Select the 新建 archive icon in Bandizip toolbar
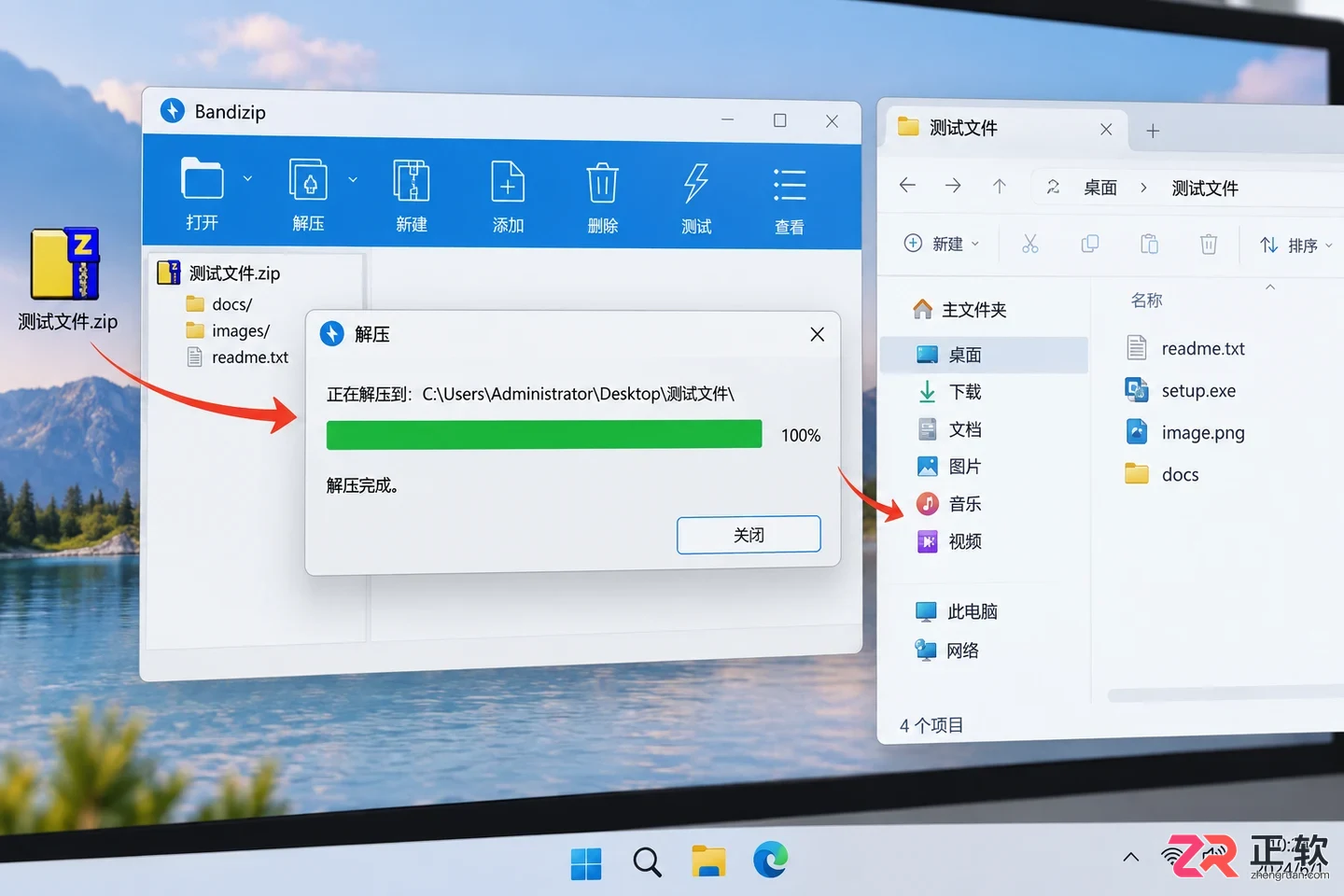1344x896 pixels. tap(411, 180)
